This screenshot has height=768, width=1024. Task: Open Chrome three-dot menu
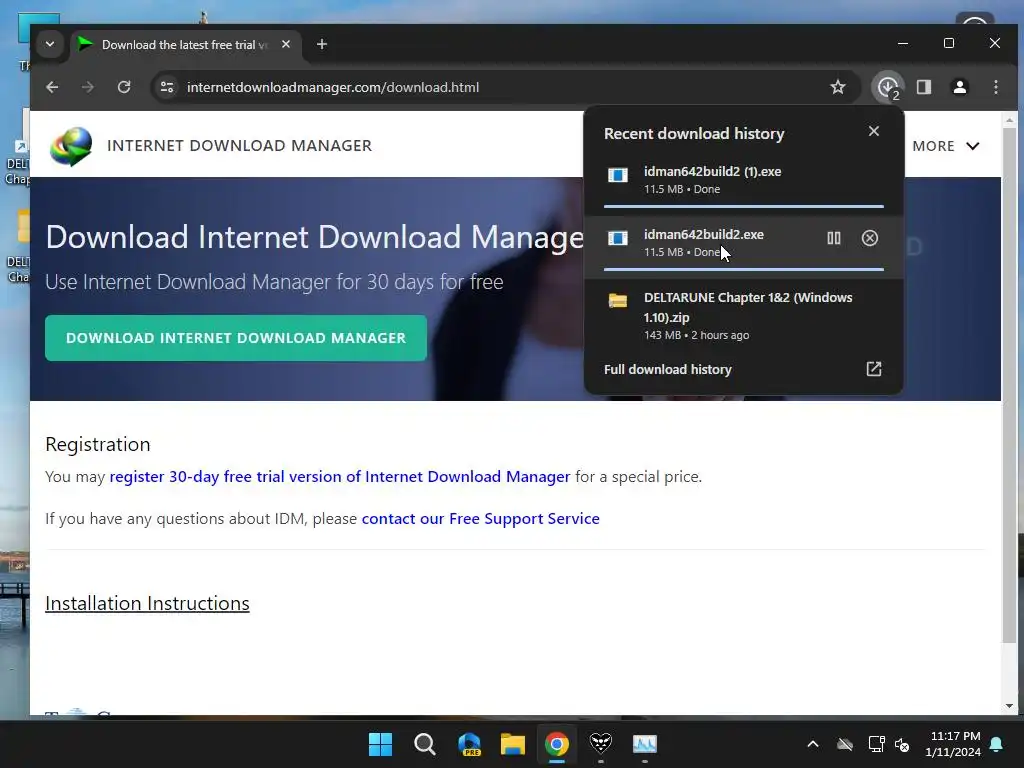point(995,87)
